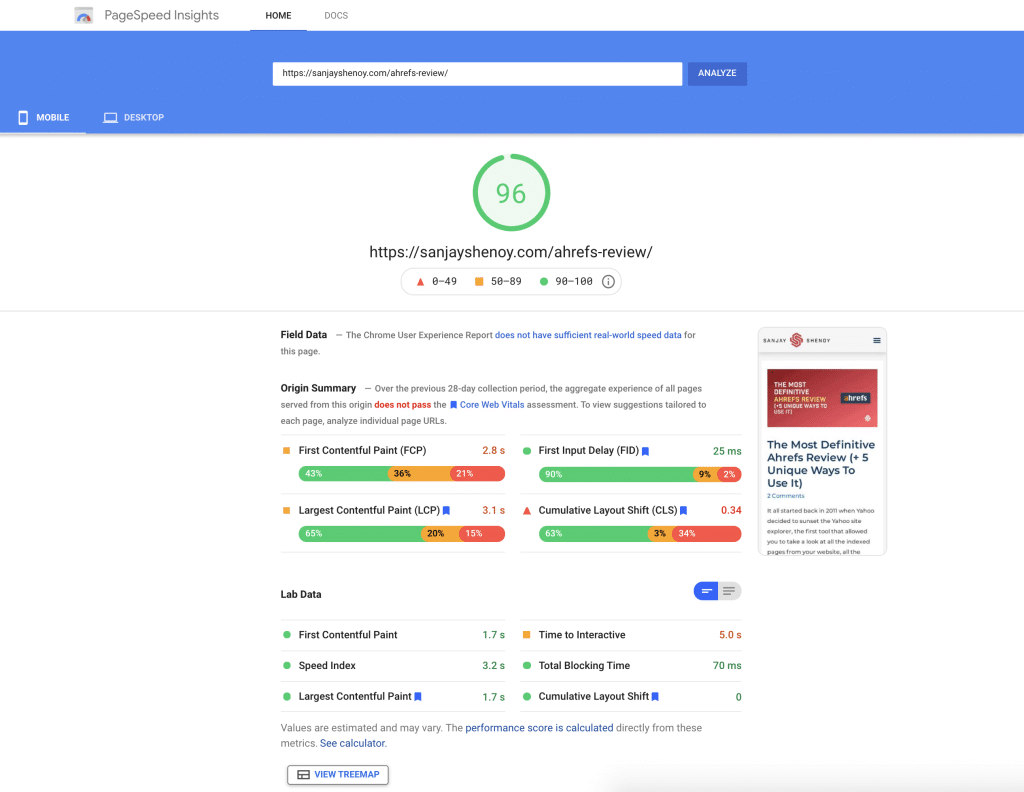Click the orange square next to FCP
The height and width of the screenshot is (792, 1024).
[286, 451]
